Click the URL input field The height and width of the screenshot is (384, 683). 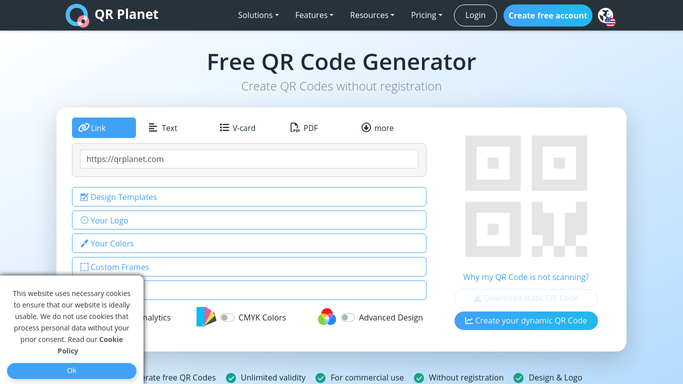pyautogui.click(x=249, y=159)
